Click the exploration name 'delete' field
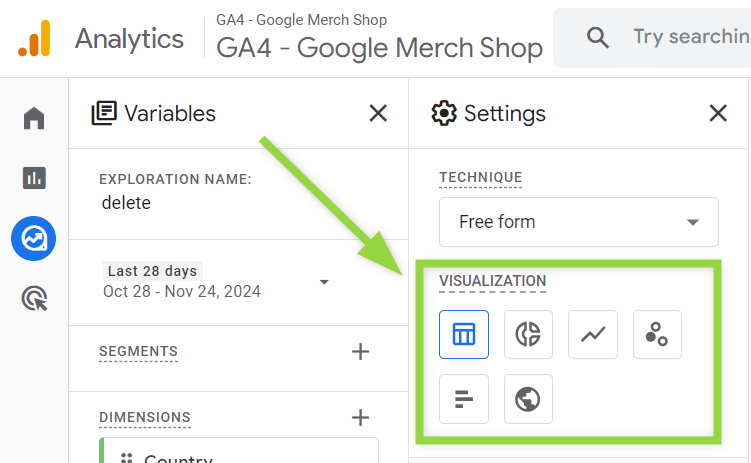The width and height of the screenshot is (751, 463). click(126, 203)
